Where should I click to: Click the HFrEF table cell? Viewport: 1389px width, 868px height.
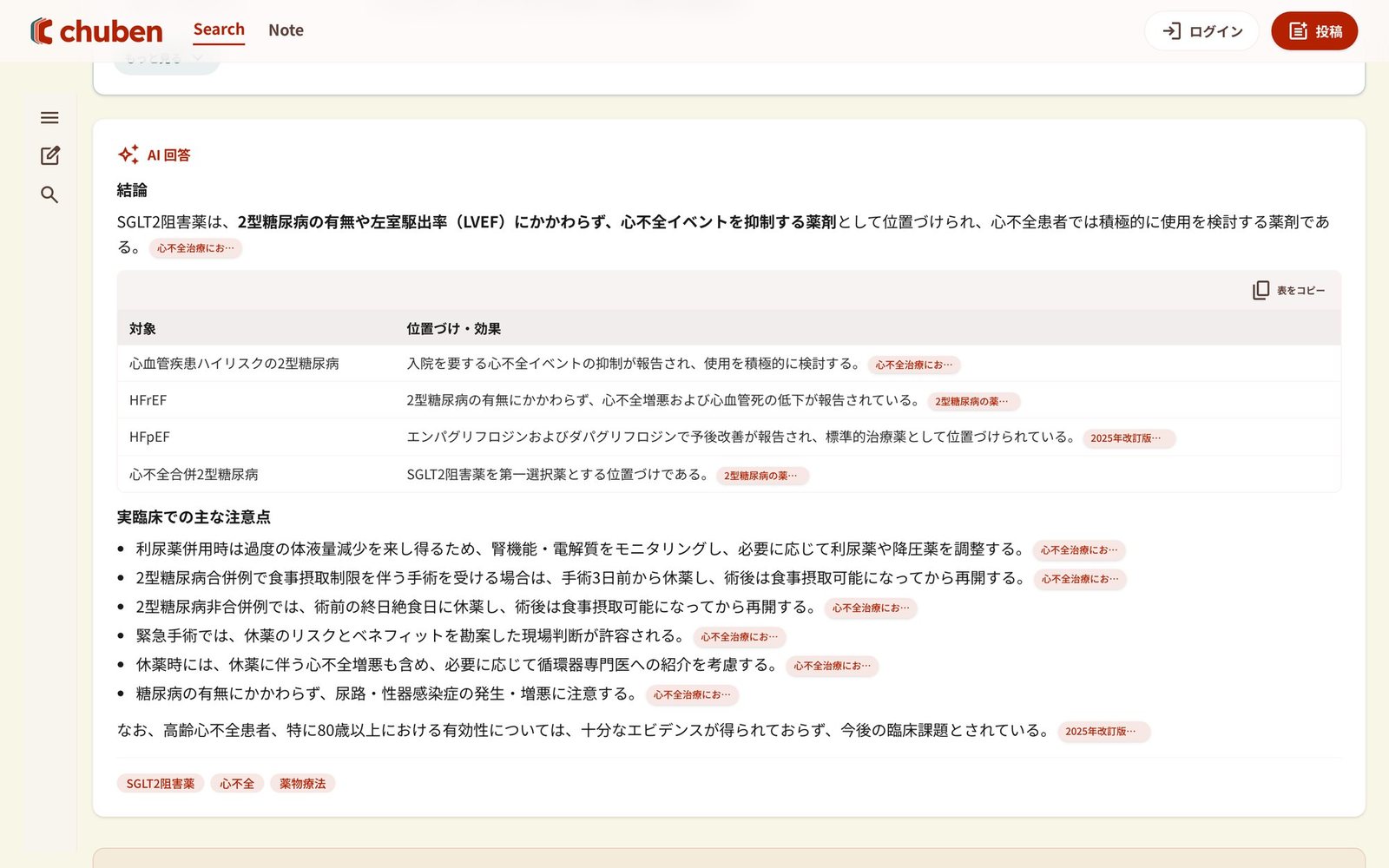148,400
